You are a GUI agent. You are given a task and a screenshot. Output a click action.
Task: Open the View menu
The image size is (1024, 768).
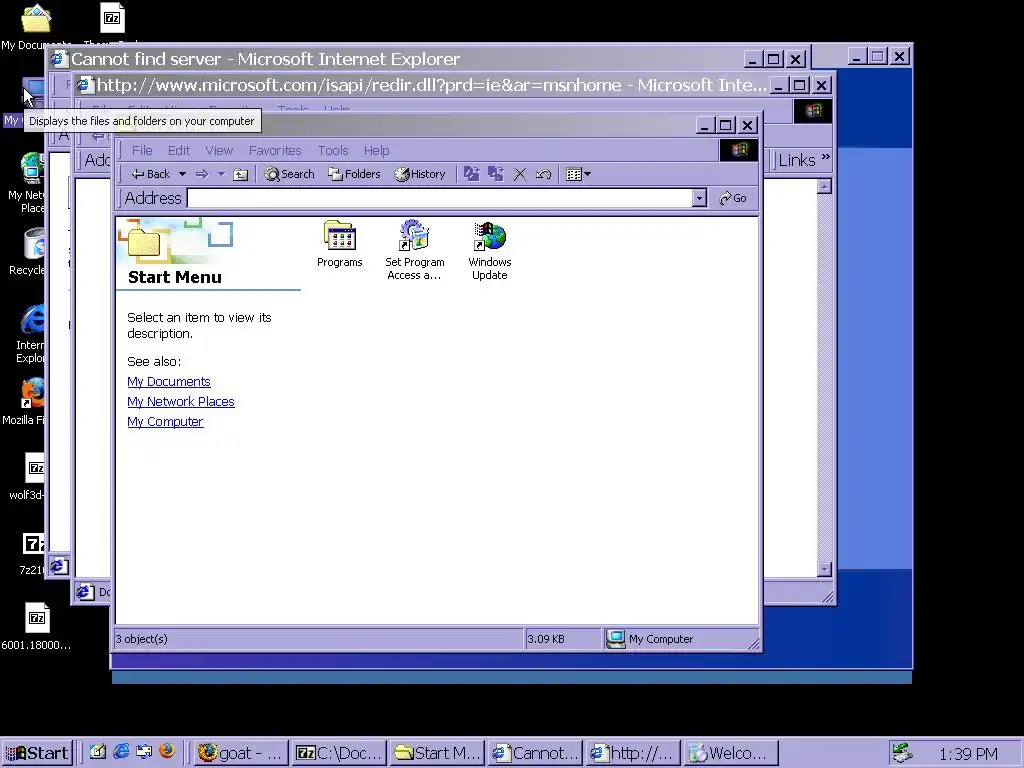click(x=219, y=150)
